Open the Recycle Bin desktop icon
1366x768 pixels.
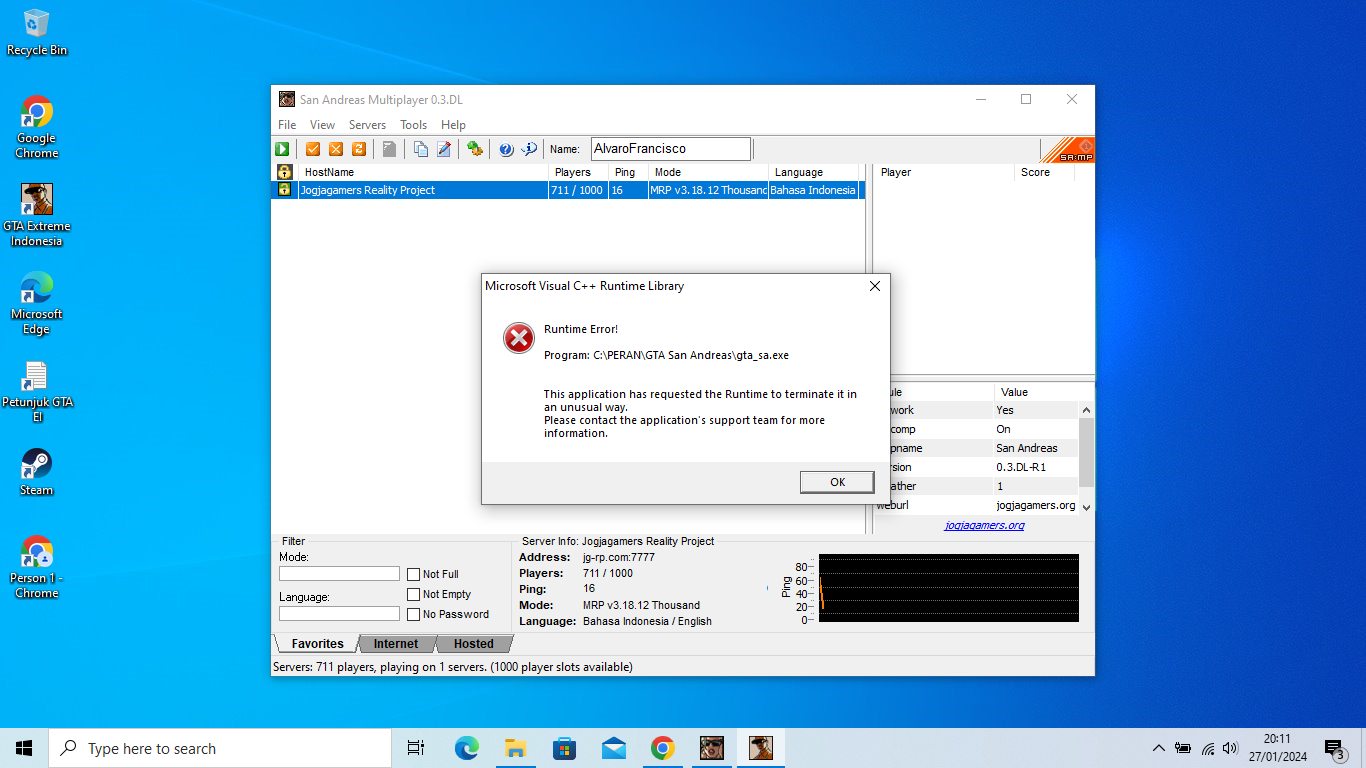tap(36, 32)
